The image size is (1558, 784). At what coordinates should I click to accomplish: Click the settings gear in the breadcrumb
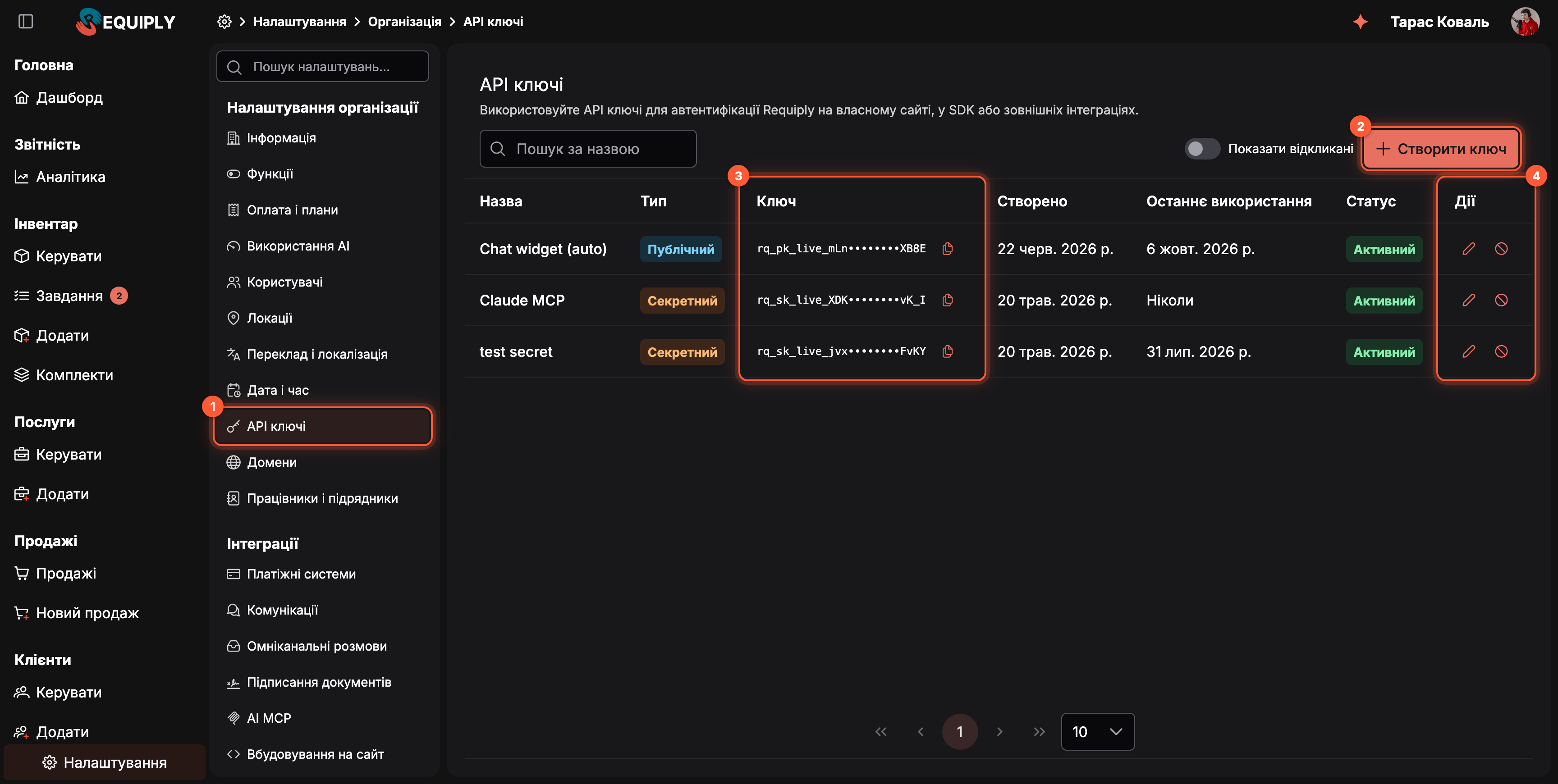click(x=225, y=22)
